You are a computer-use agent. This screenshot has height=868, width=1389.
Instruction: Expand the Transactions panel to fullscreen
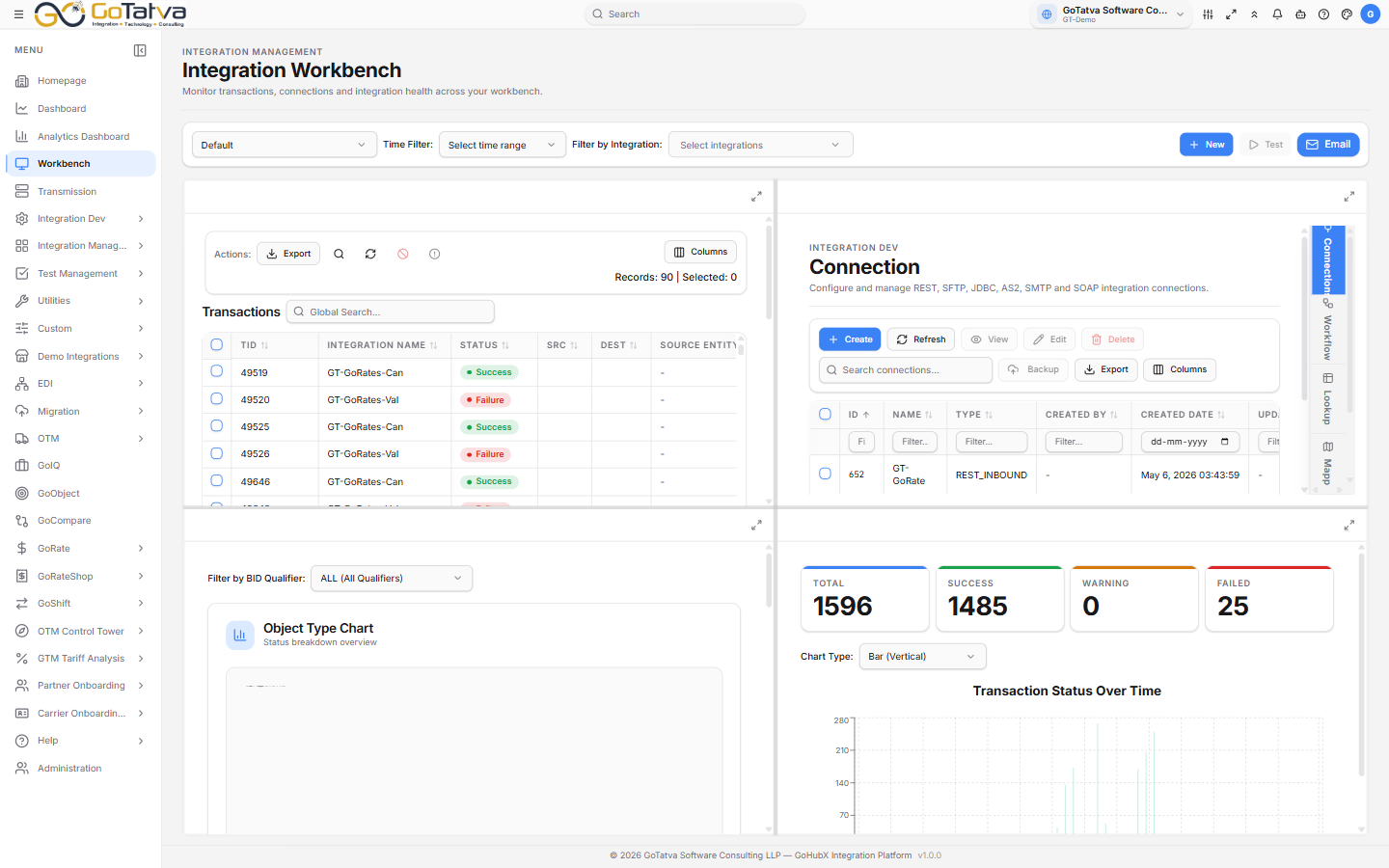pyautogui.click(x=756, y=197)
